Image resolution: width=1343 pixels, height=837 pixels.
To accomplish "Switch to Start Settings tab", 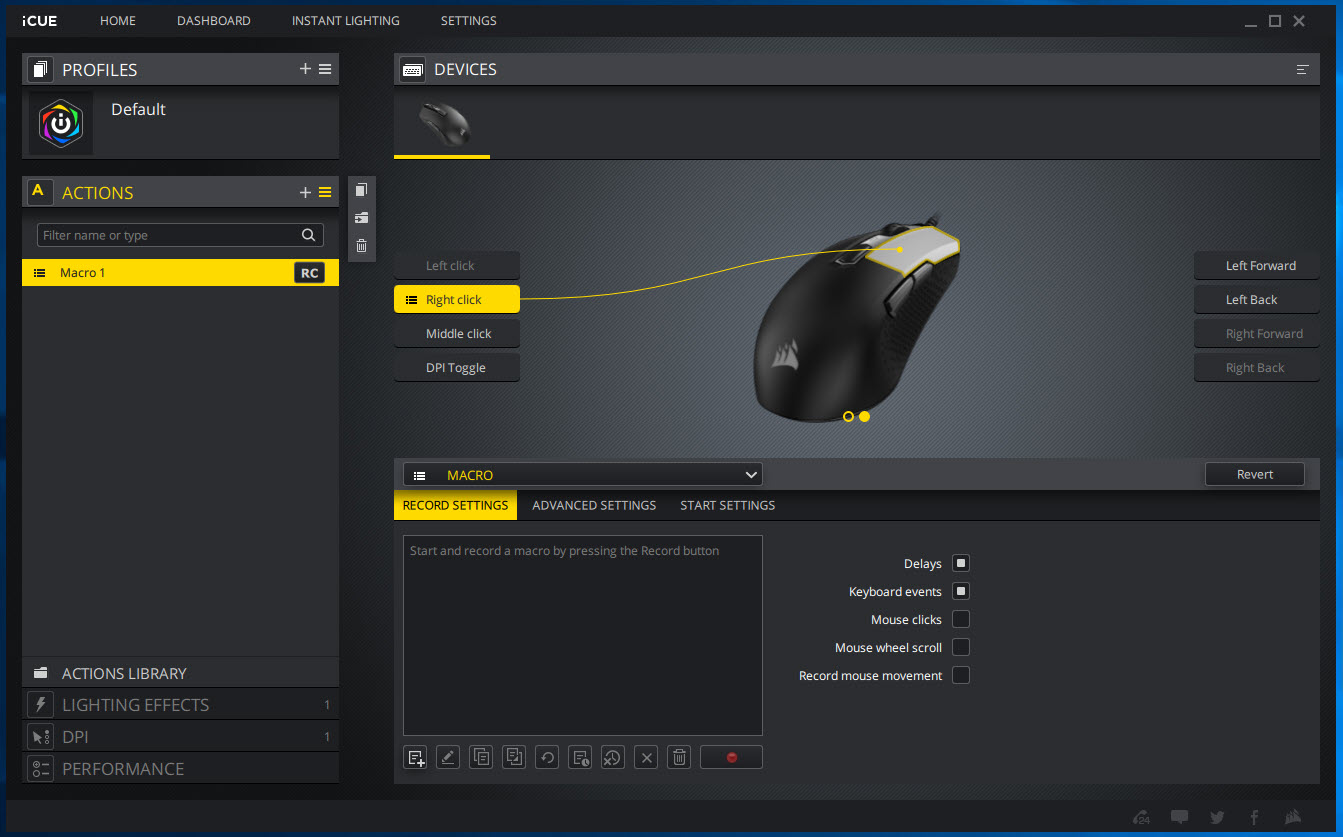I will click(x=728, y=505).
